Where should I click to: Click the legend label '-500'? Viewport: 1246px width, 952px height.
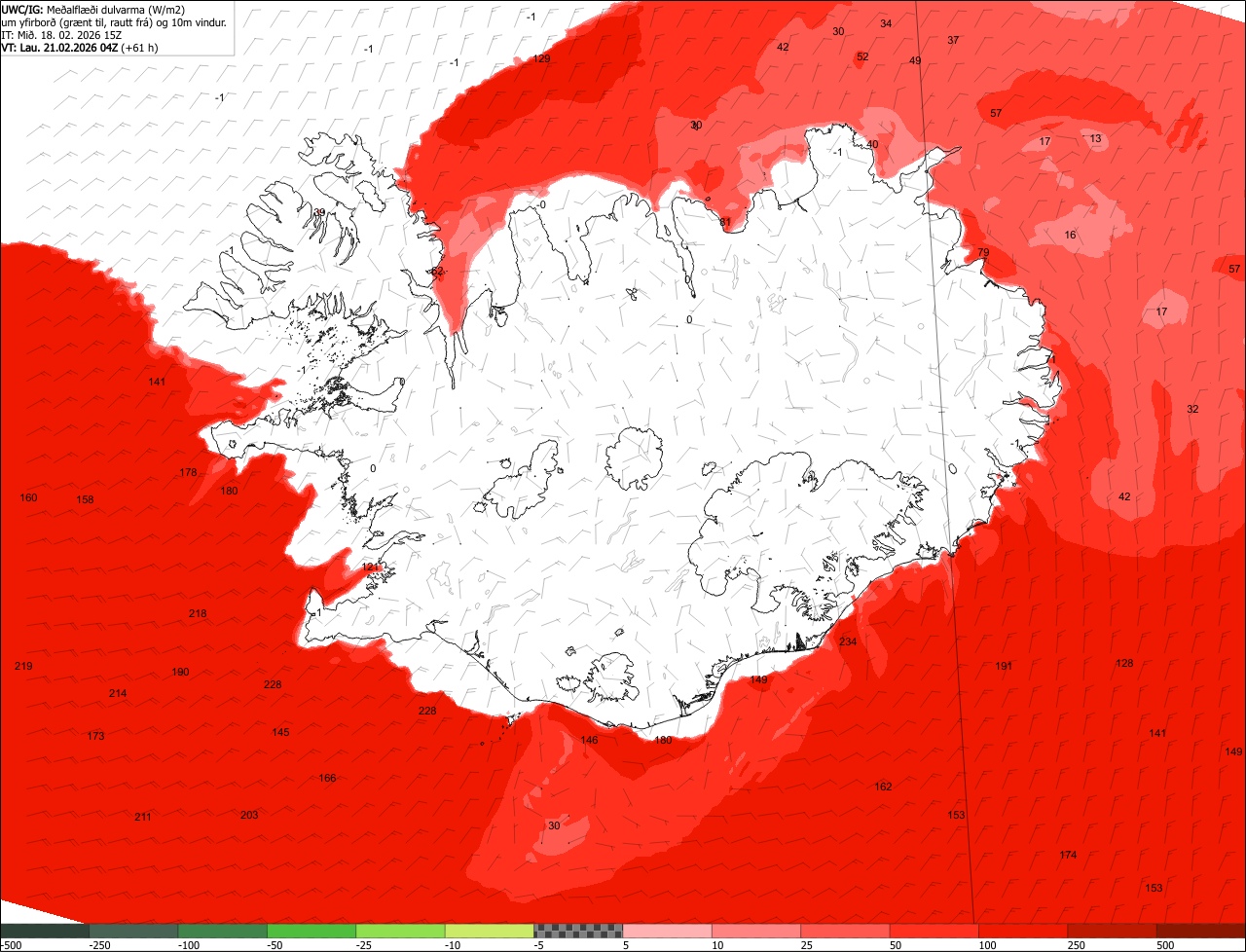pos(11,945)
